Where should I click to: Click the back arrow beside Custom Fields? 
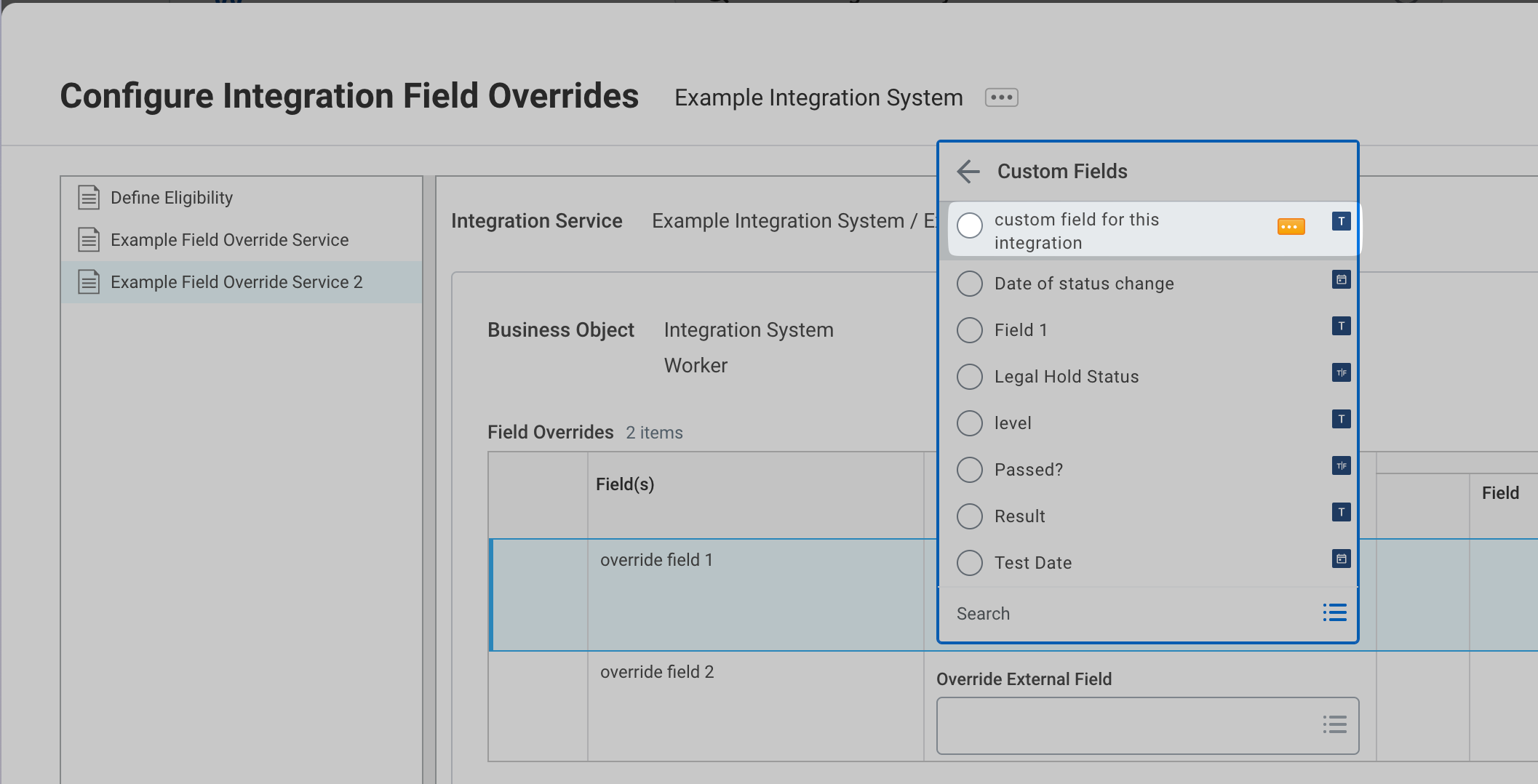[x=968, y=172]
